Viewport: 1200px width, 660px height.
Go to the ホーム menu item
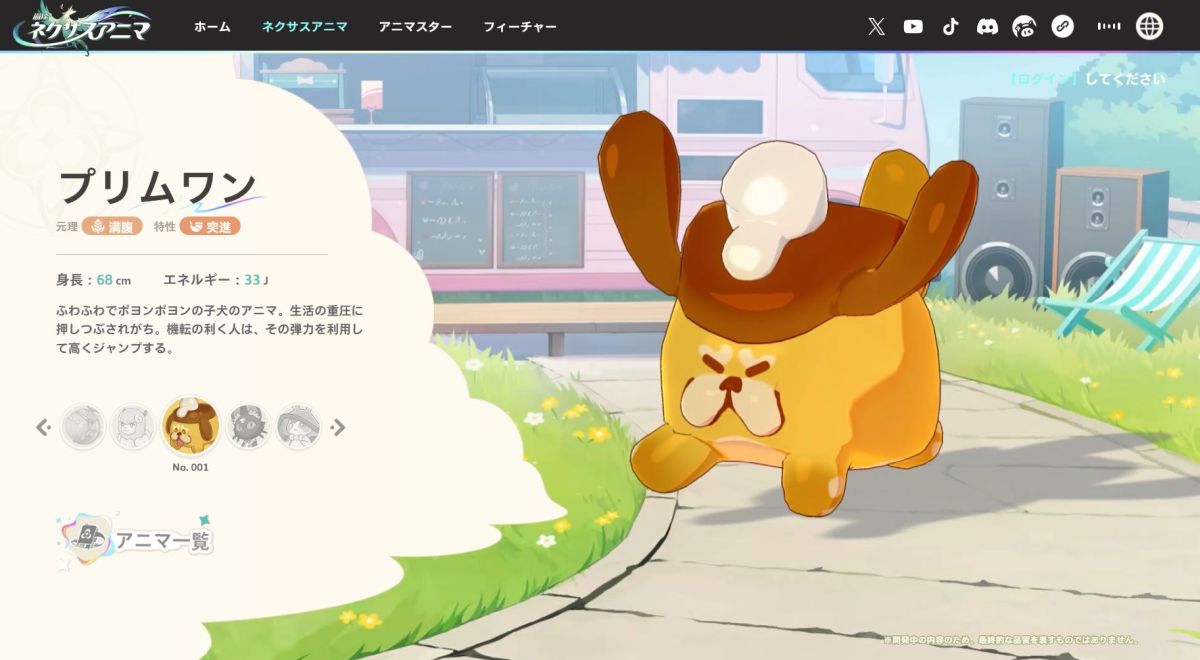(x=212, y=27)
